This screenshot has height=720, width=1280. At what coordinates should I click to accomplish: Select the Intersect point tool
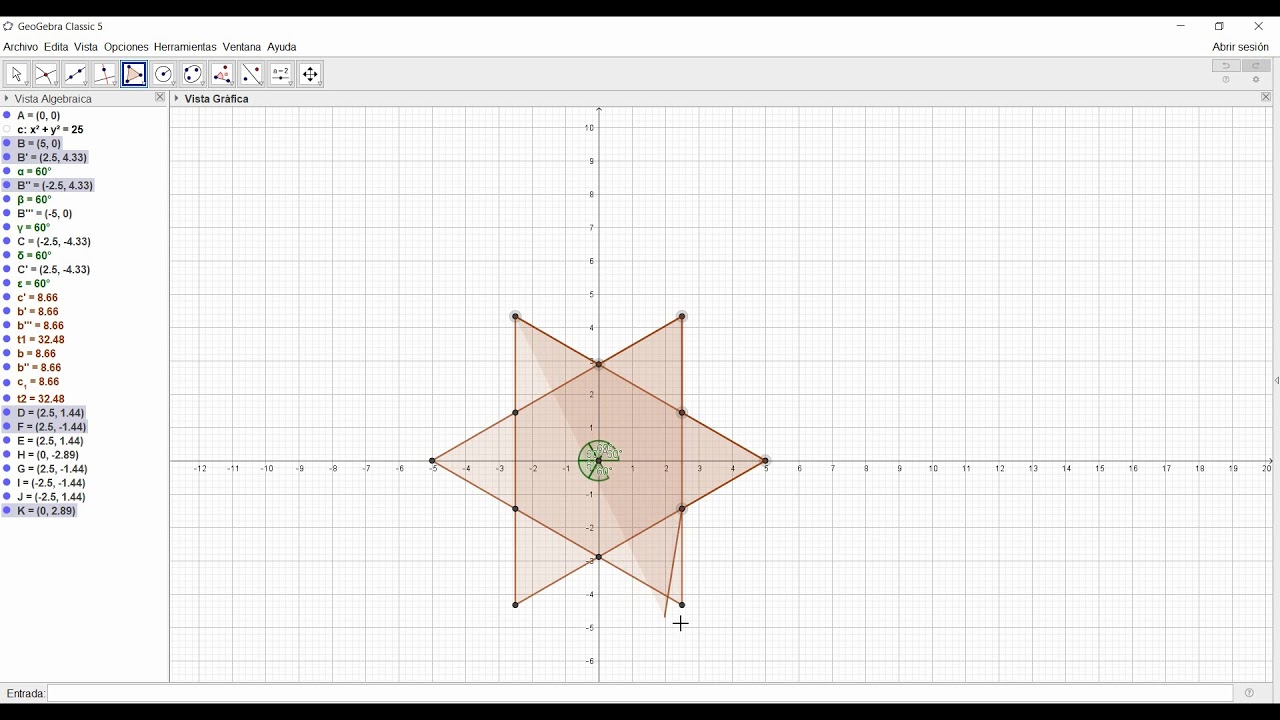(46, 74)
